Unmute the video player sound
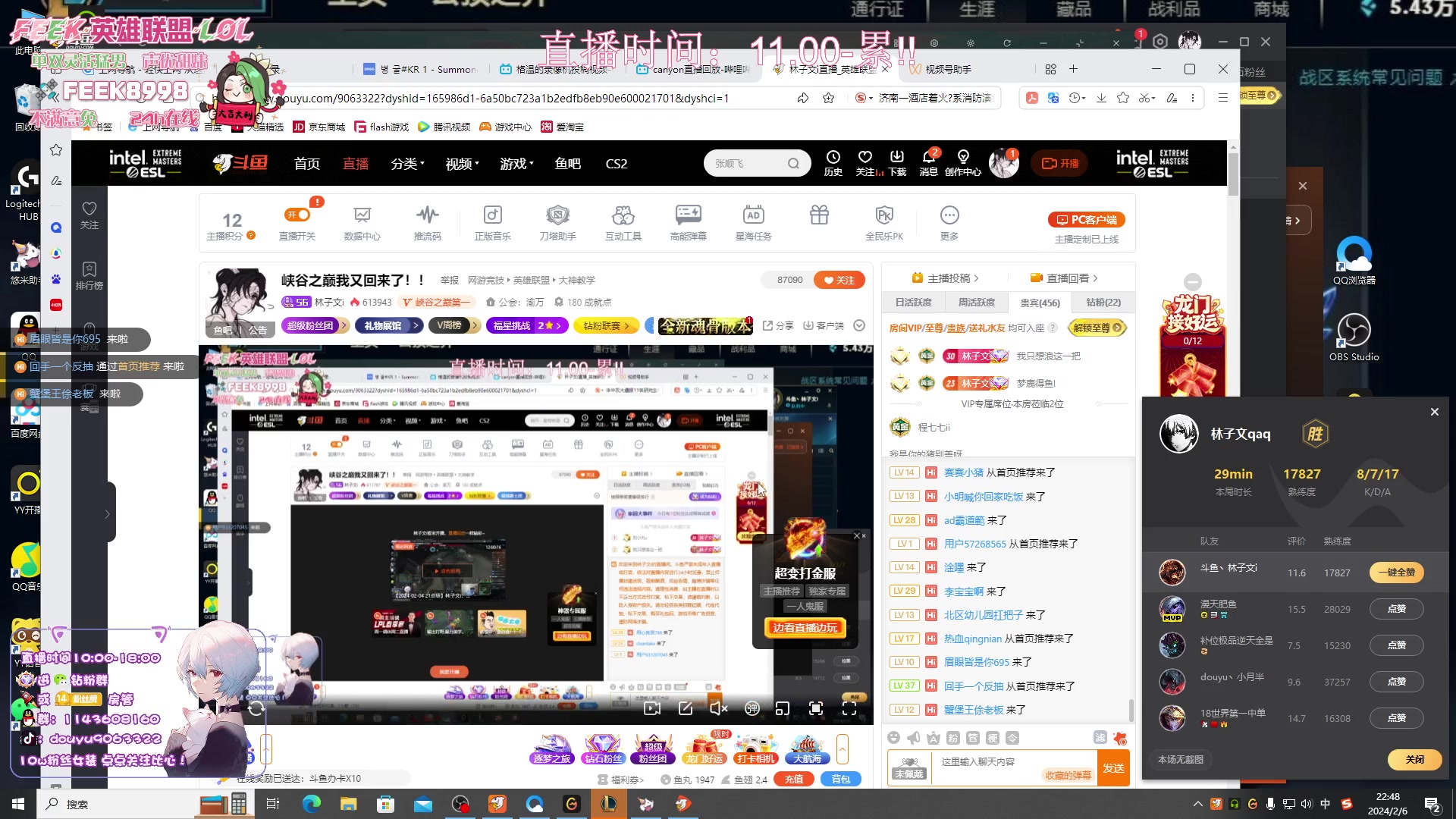Image resolution: width=1456 pixels, height=819 pixels. (x=718, y=708)
